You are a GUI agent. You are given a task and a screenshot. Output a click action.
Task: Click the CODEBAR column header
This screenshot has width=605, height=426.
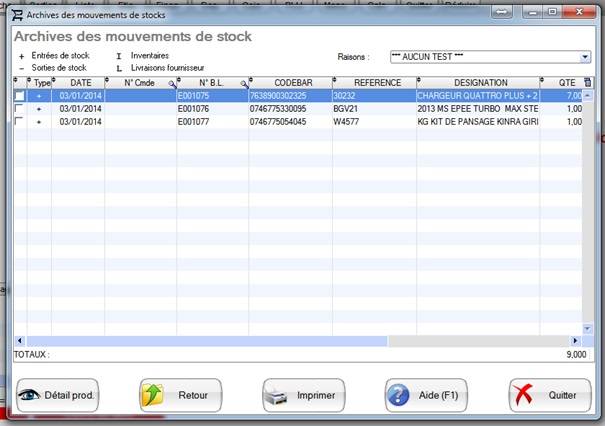coord(291,83)
